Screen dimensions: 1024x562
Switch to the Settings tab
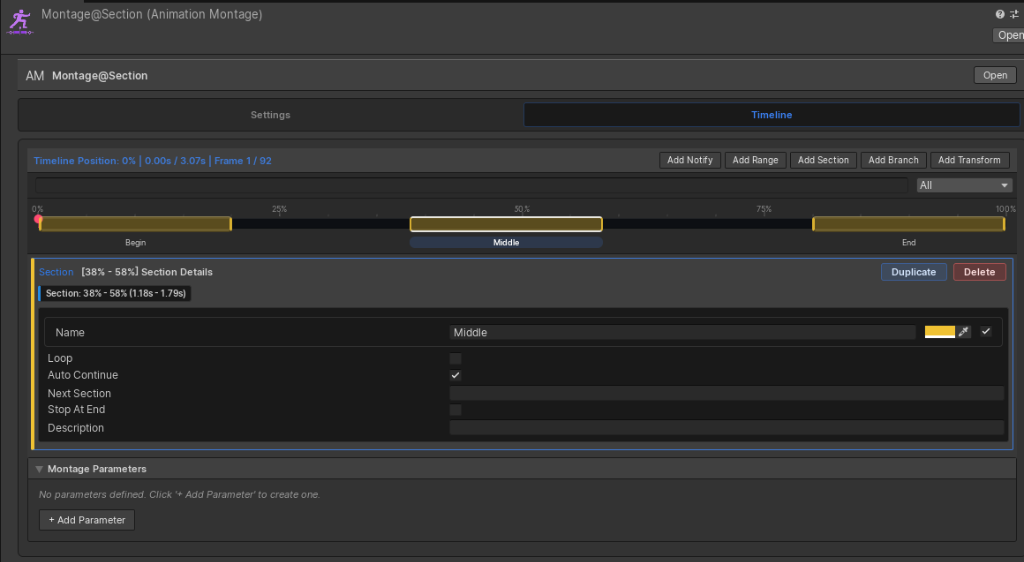pyautogui.click(x=270, y=115)
